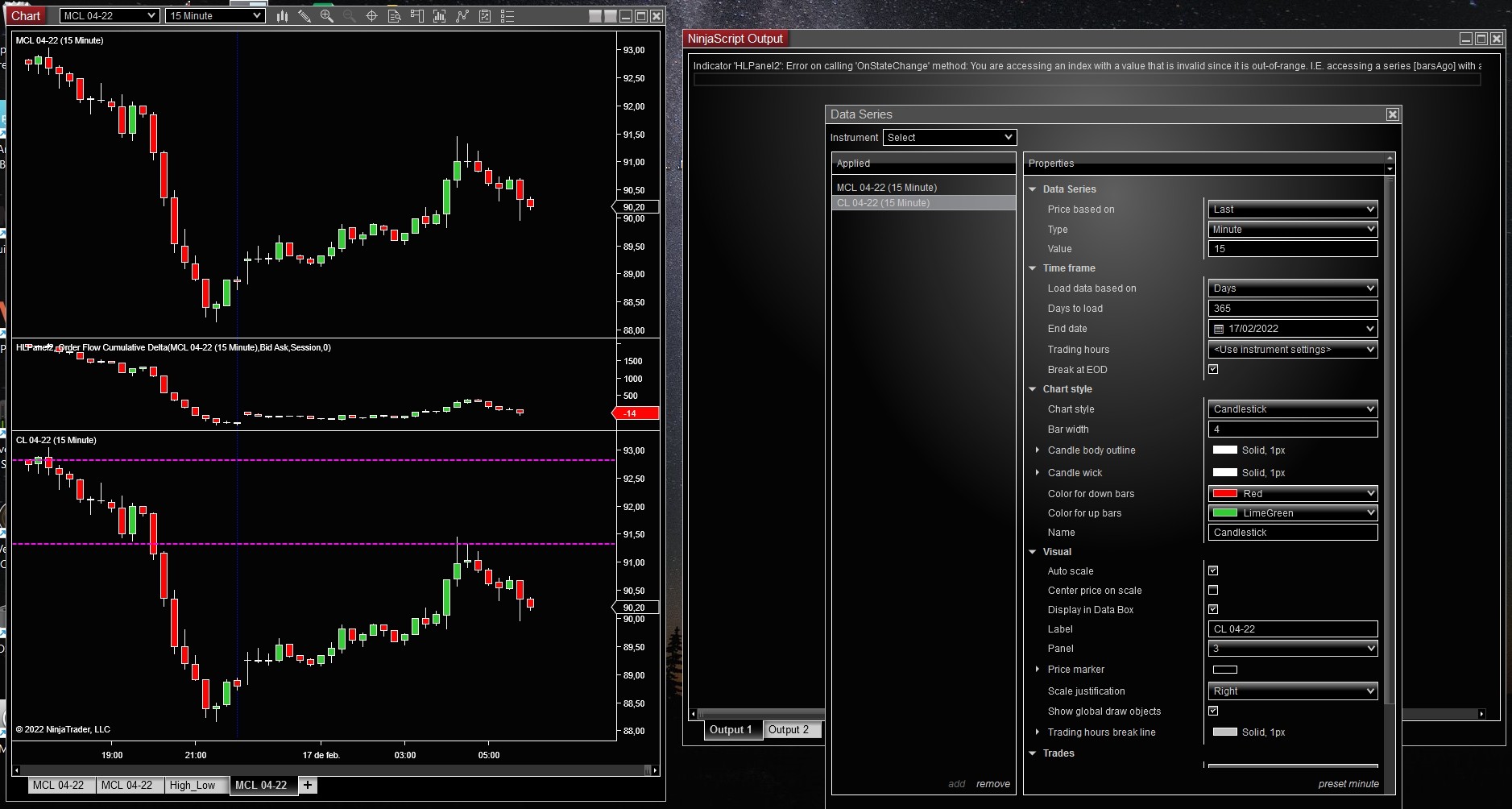Open the Panel number dropdown

coord(1293,649)
